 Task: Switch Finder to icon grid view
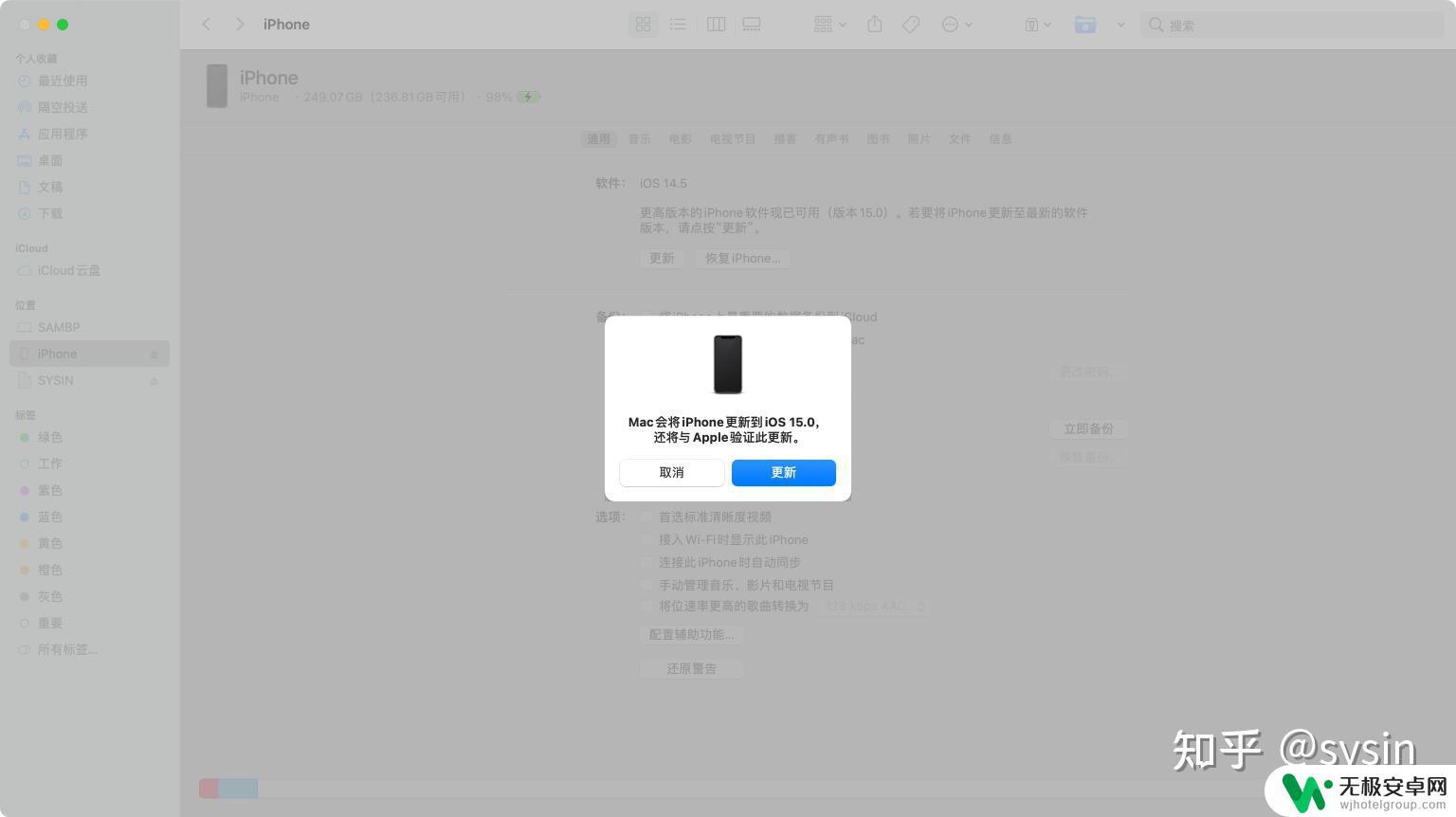tap(643, 25)
